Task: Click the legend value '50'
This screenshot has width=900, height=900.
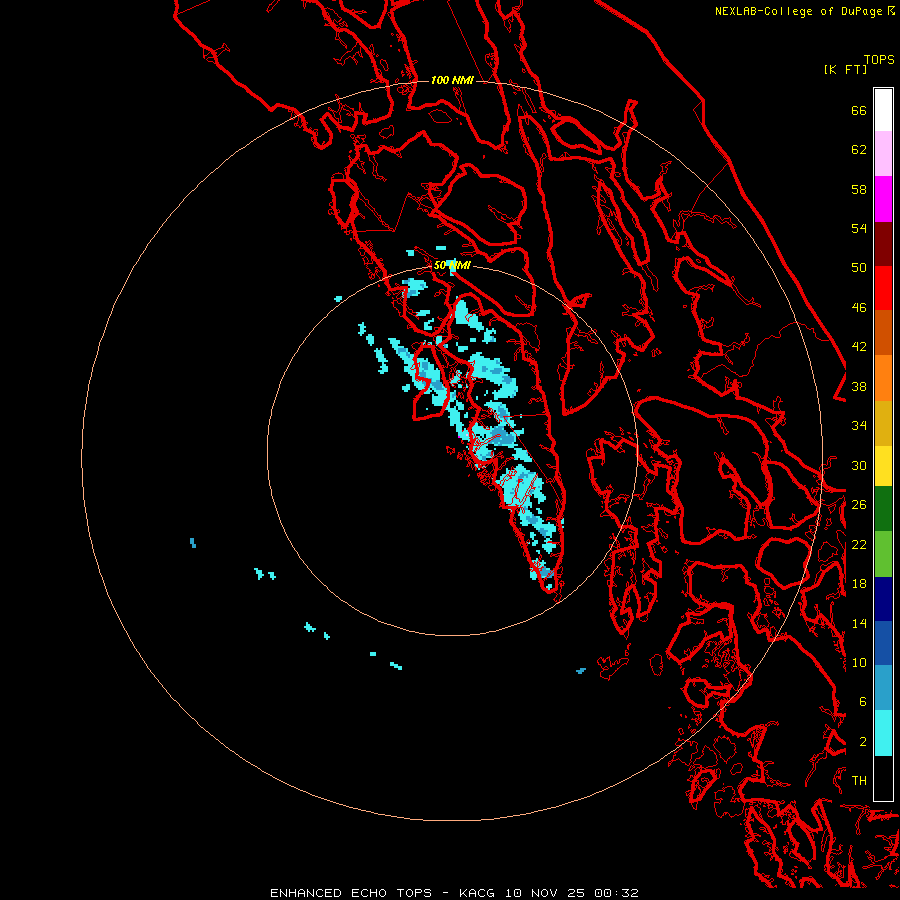Action: click(x=859, y=267)
